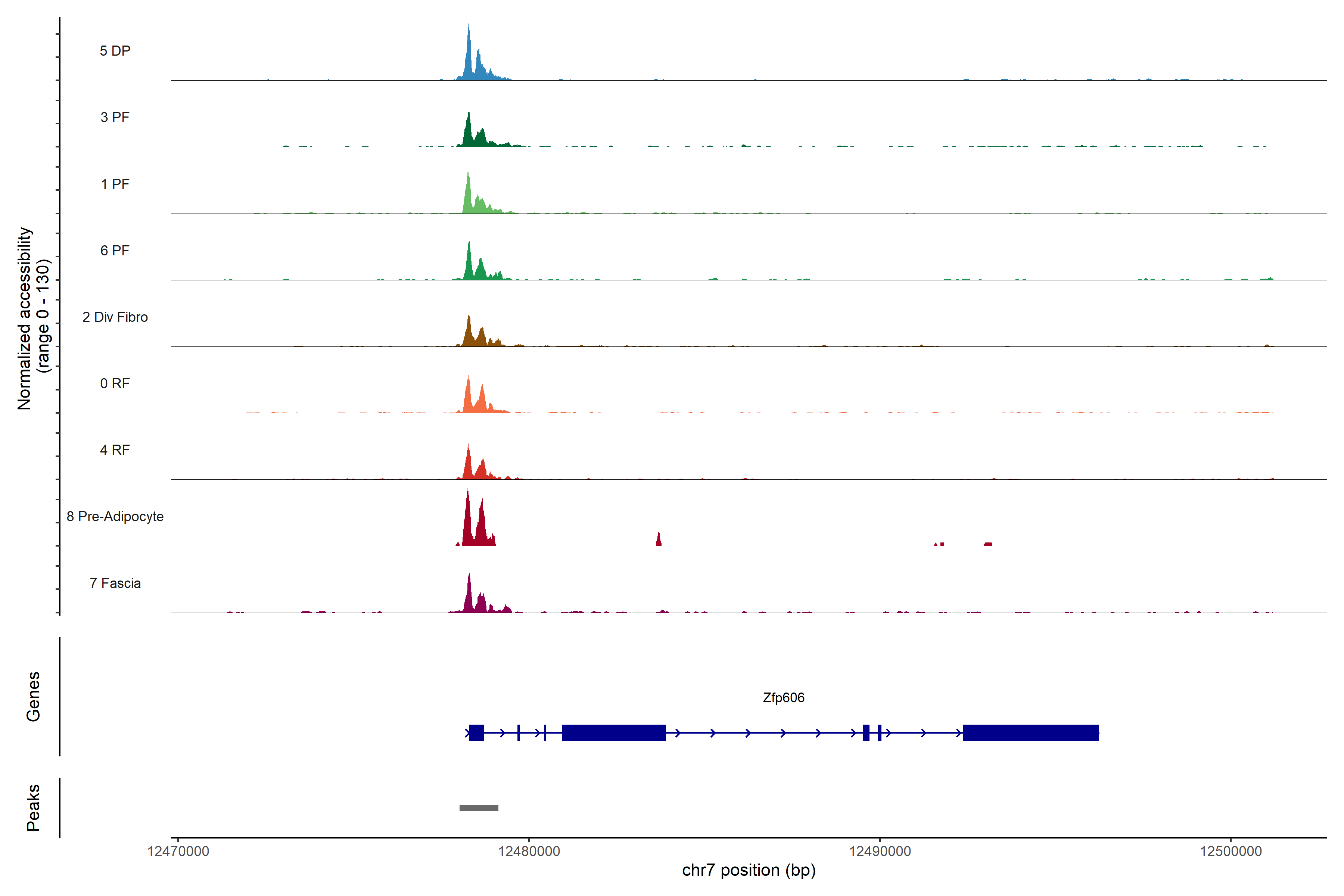Viewport: 1344px width, 896px height.
Task: Click the last large Zfp606 exon
Action: pyautogui.click(x=1030, y=732)
